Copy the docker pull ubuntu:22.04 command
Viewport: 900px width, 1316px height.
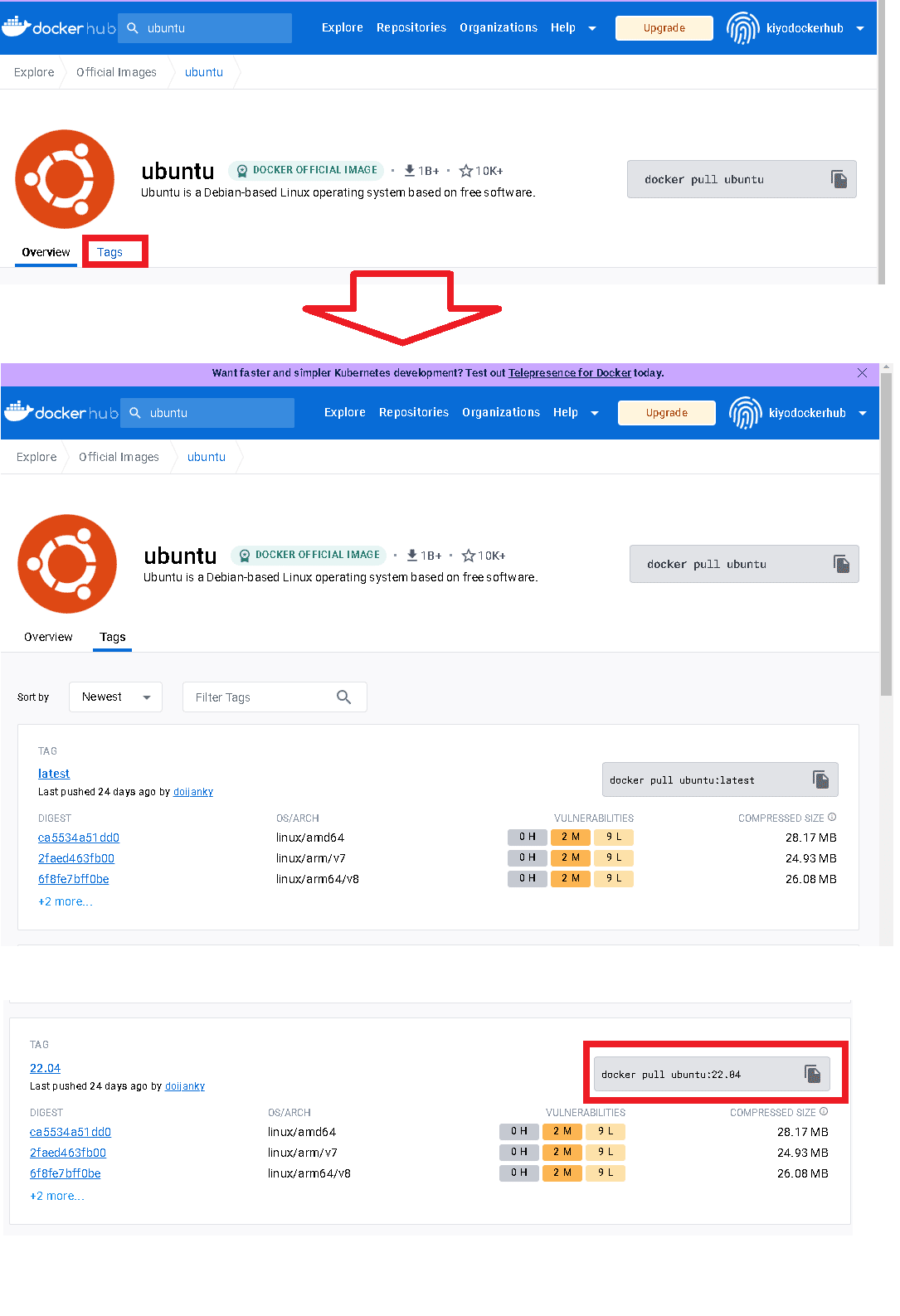pos(812,1074)
